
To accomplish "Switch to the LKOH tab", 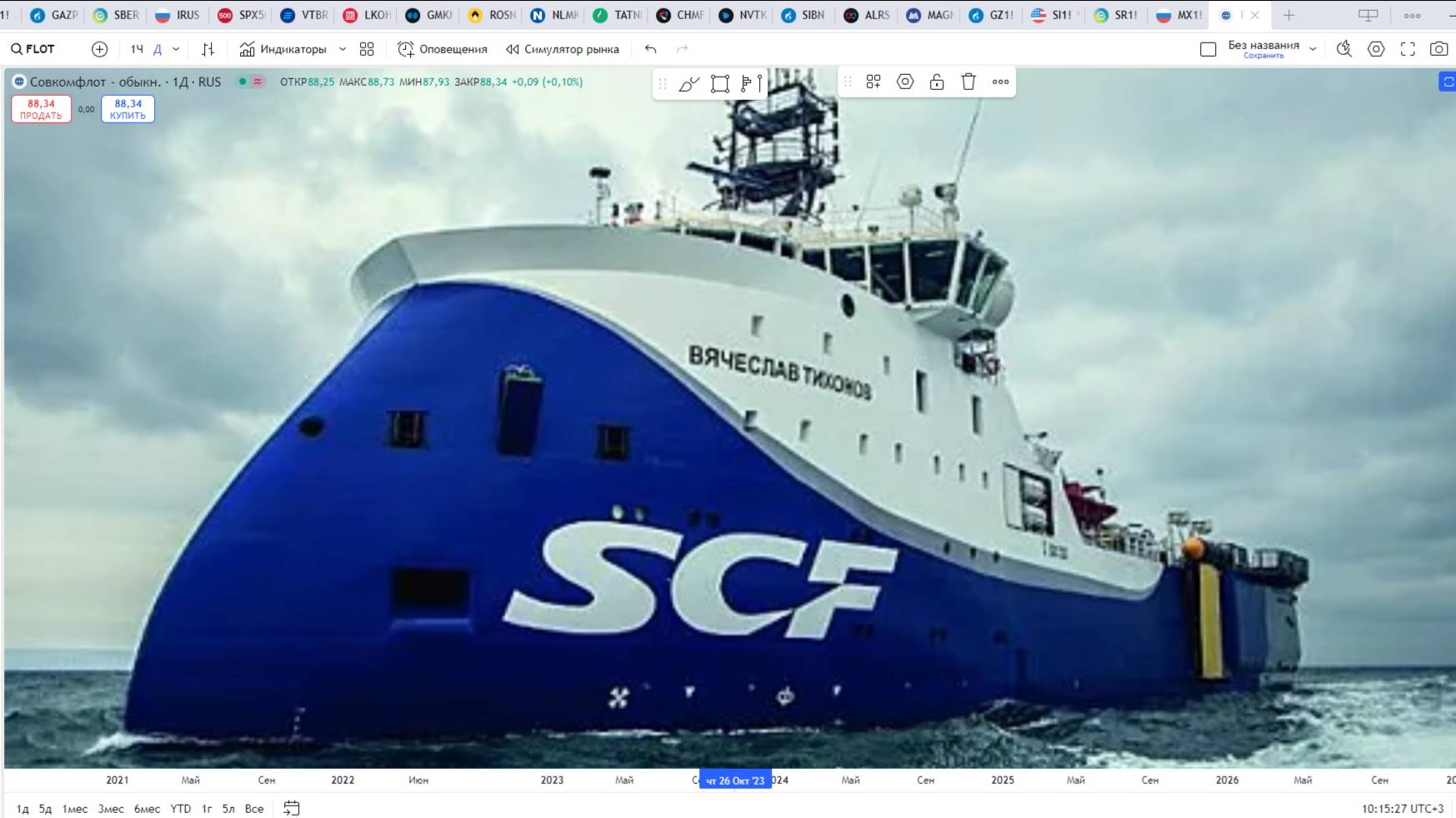I will [x=366, y=15].
